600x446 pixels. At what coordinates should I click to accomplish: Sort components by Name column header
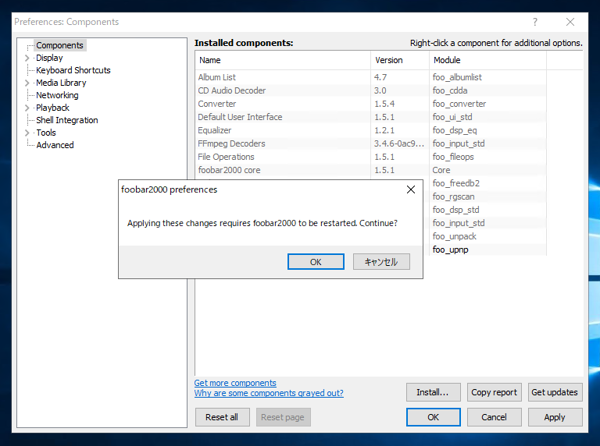(283, 60)
